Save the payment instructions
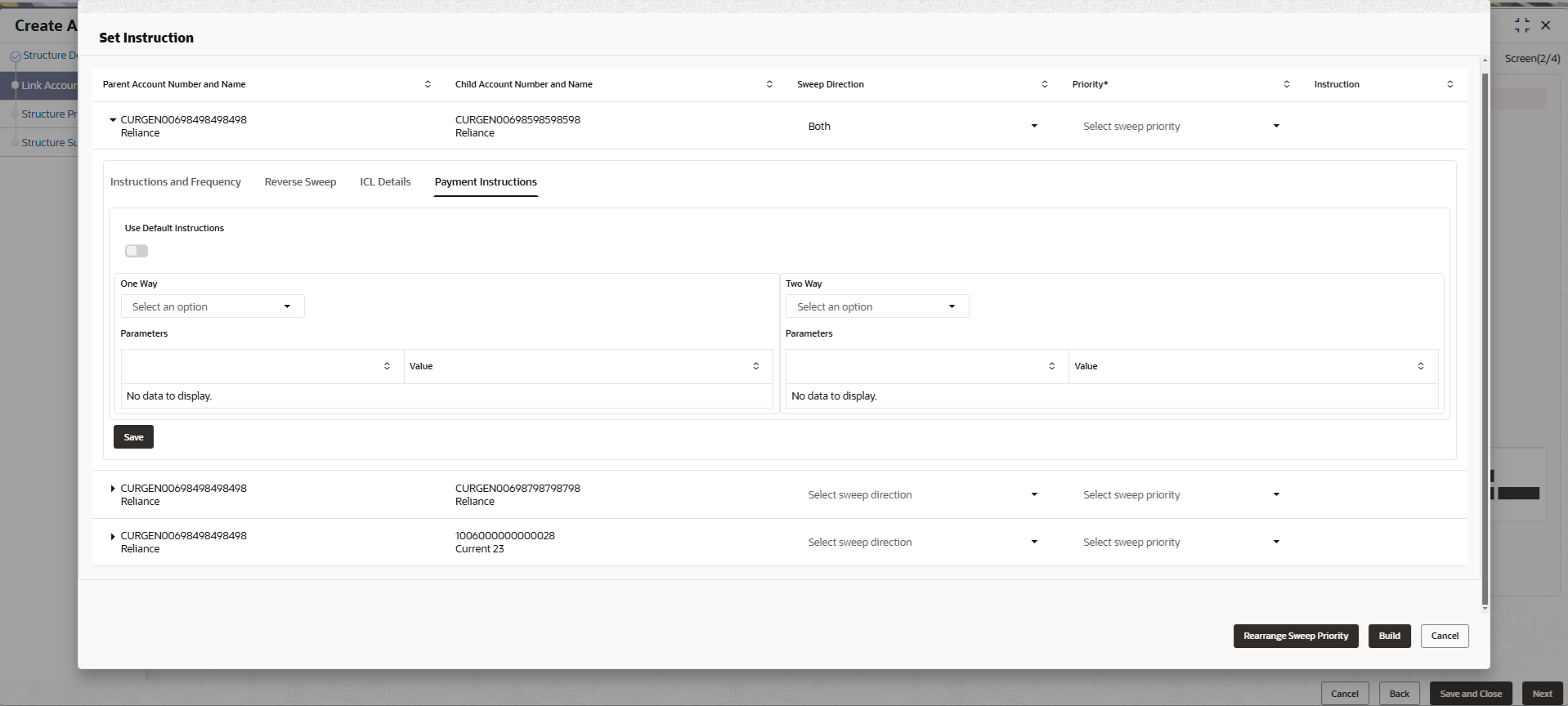 click(x=133, y=437)
